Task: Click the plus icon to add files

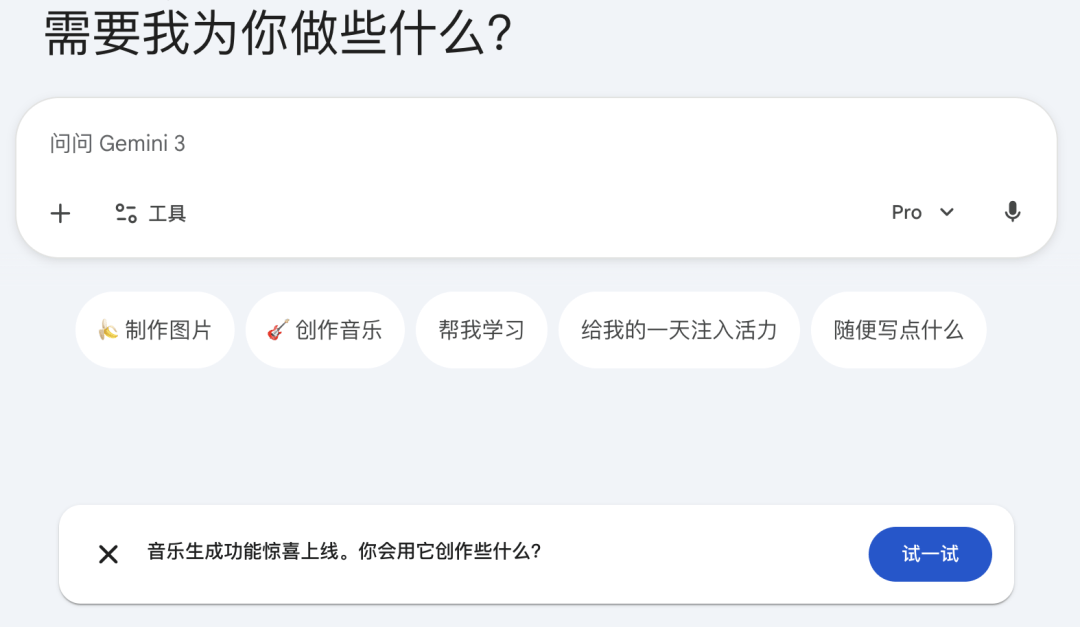Action: click(x=61, y=213)
